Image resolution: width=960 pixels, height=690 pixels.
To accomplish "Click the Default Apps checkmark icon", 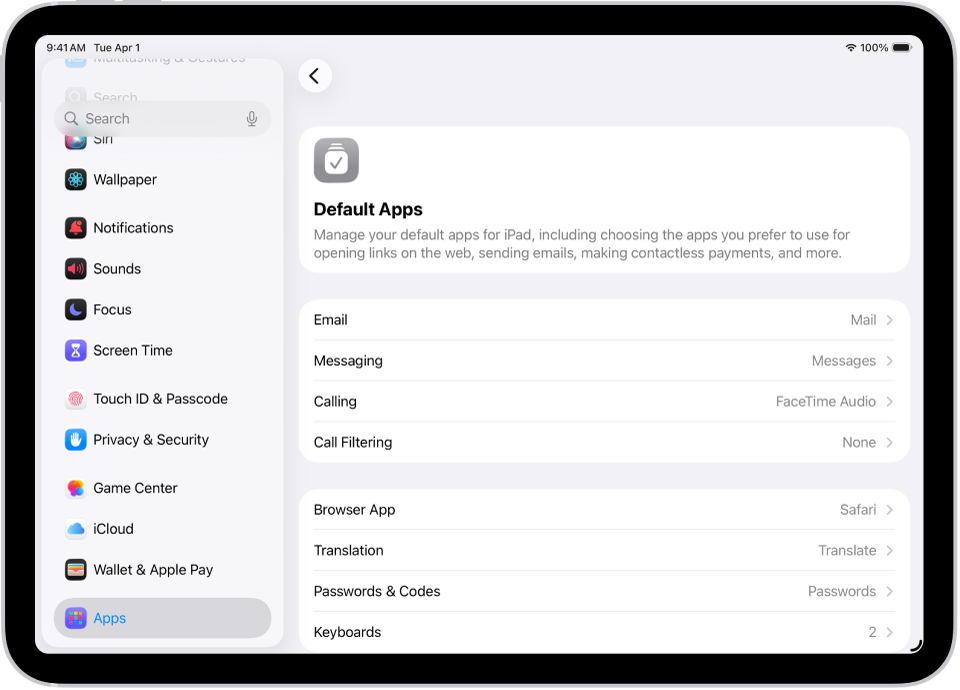I will [336, 160].
